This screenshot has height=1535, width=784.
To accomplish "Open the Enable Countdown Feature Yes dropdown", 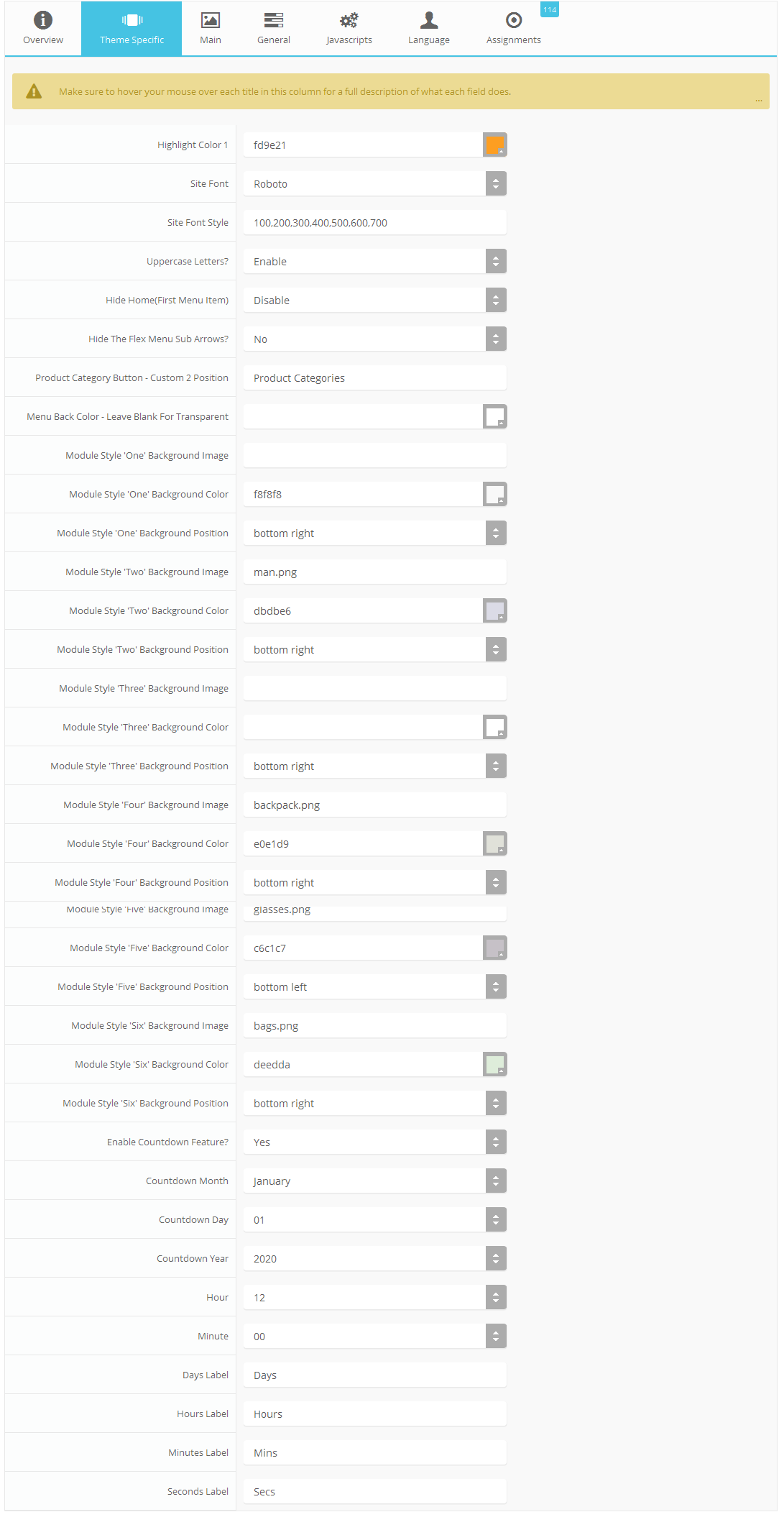I will [x=375, y=1142].
